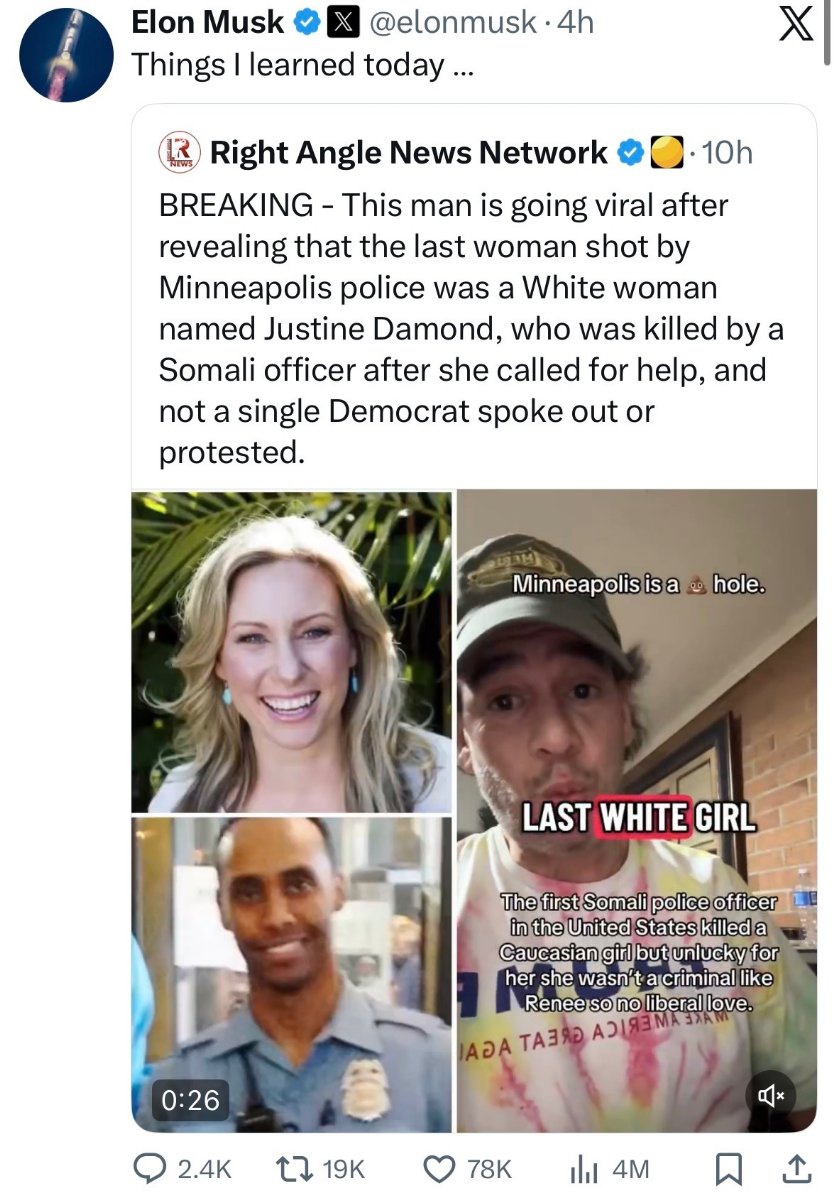Play the man in cap video
The image size is (836, 1200).
(x=637, y=811)
